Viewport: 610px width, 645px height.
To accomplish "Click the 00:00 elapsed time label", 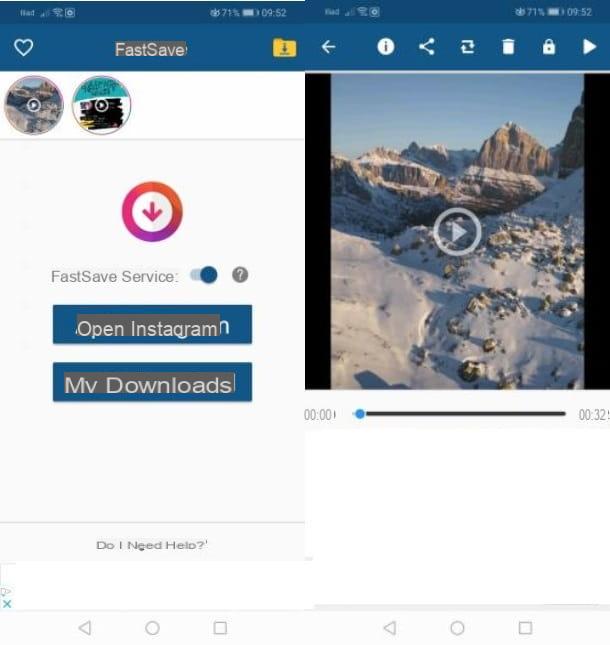I will (320, 415).
